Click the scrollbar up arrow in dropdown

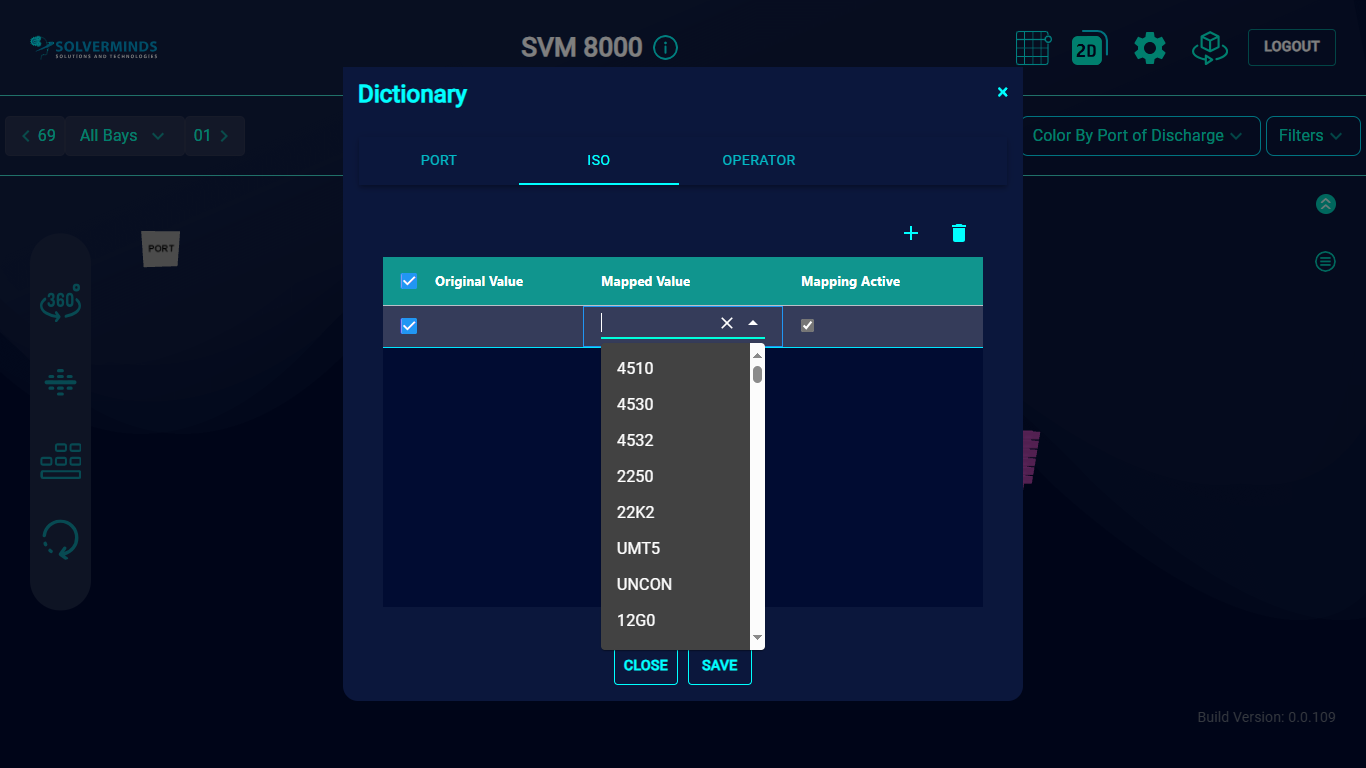757,355
